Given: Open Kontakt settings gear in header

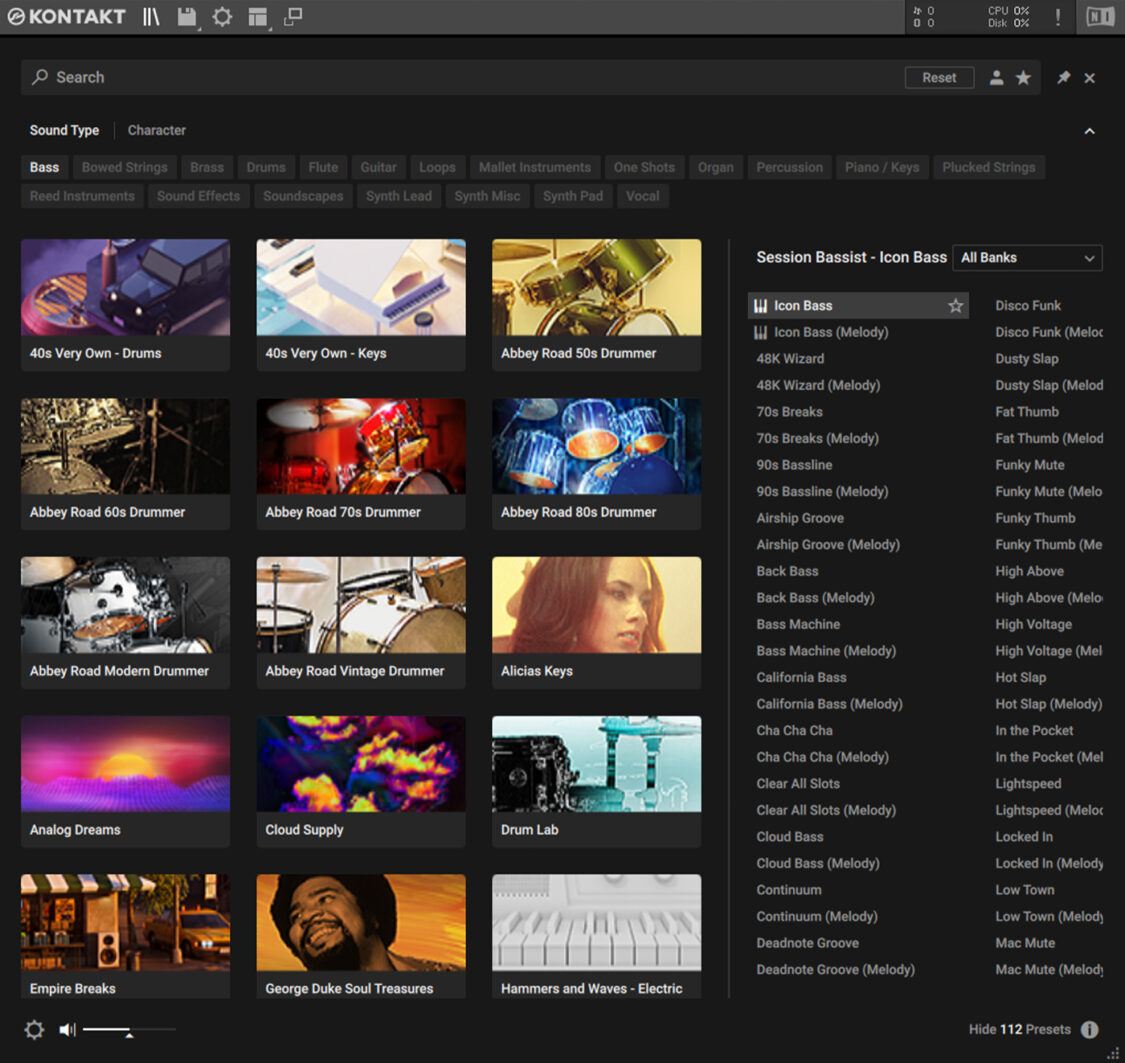Looking at the screenshot, I should pos(222,17).
